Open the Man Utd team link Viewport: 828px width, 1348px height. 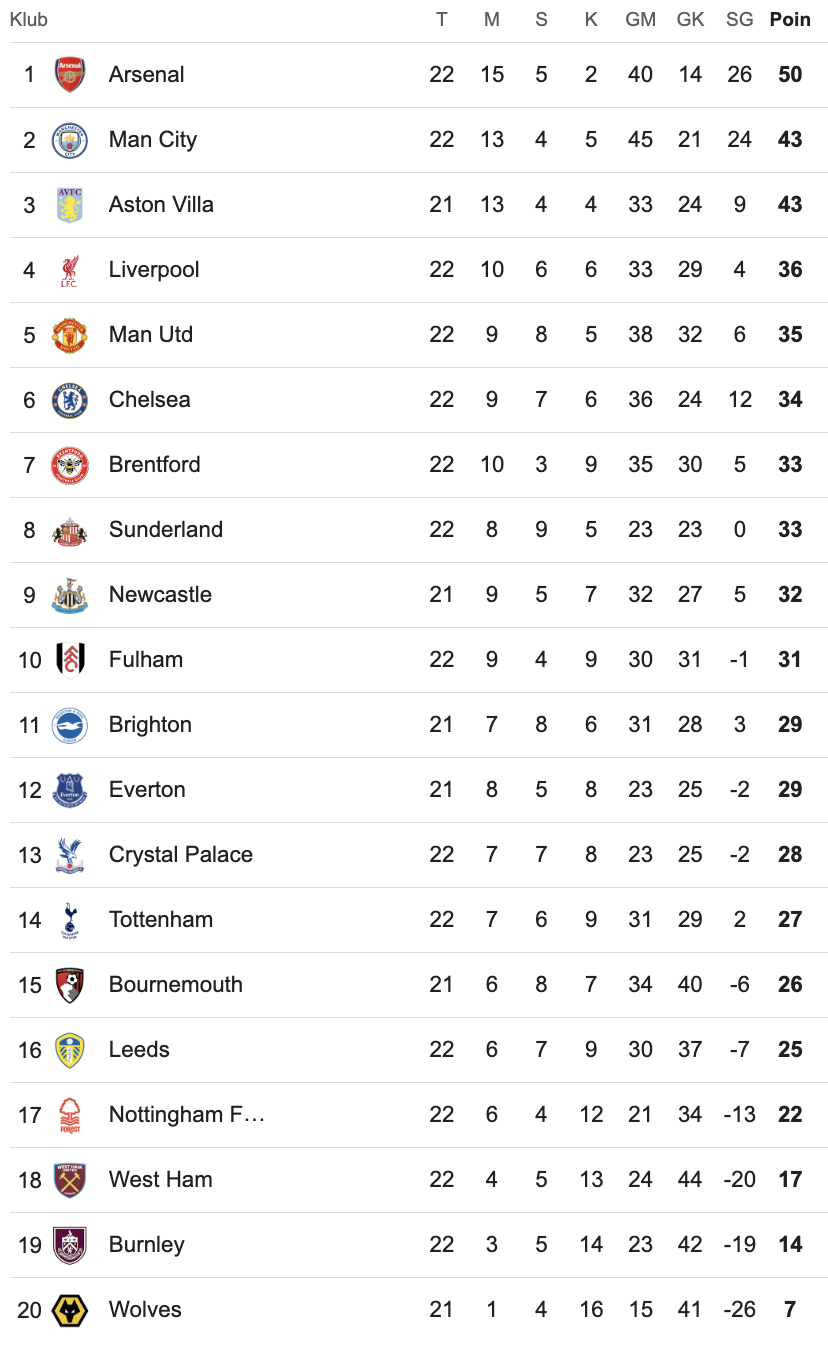coord(151,335)
